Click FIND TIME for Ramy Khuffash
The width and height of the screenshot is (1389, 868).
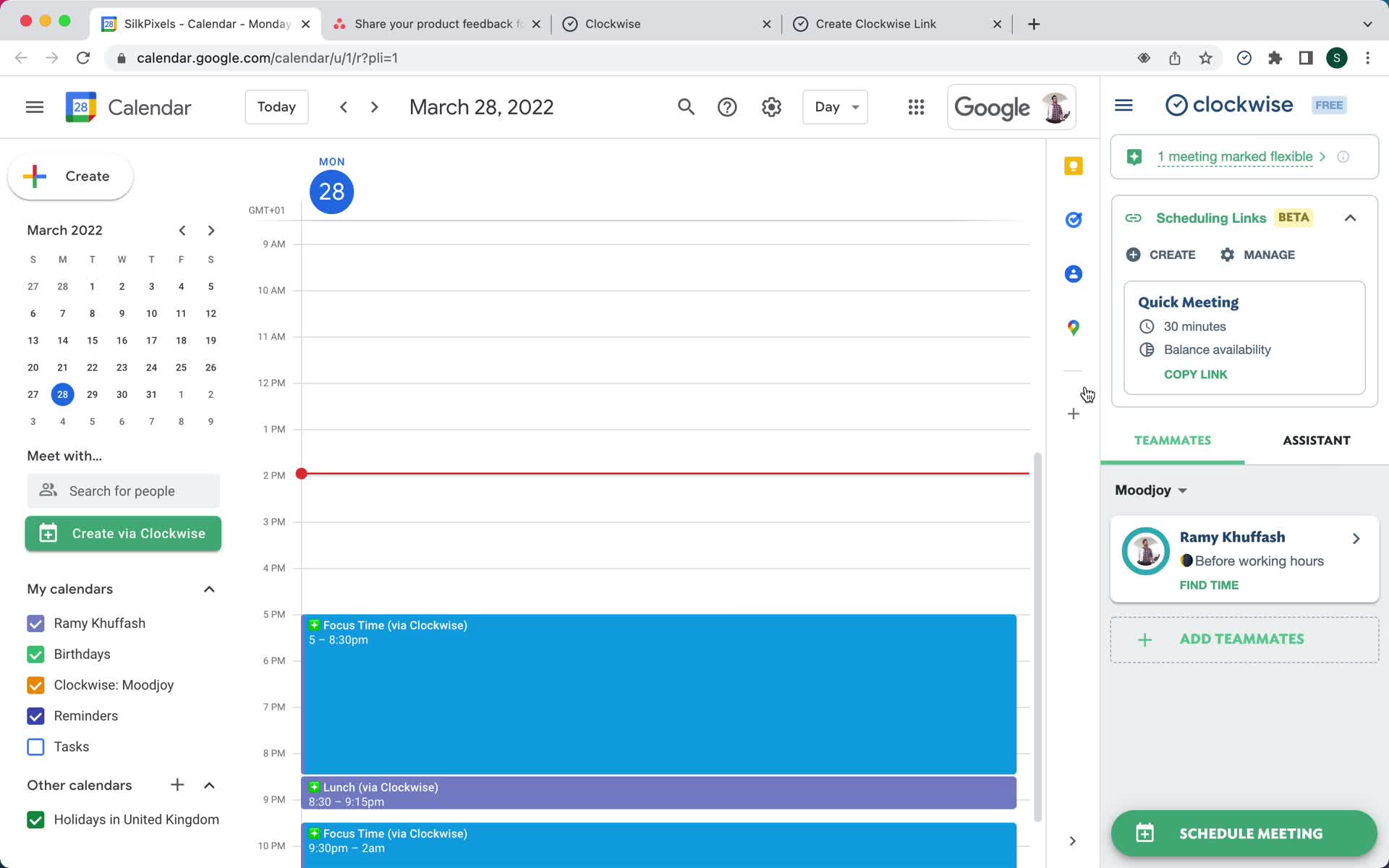click(1209, 584)
